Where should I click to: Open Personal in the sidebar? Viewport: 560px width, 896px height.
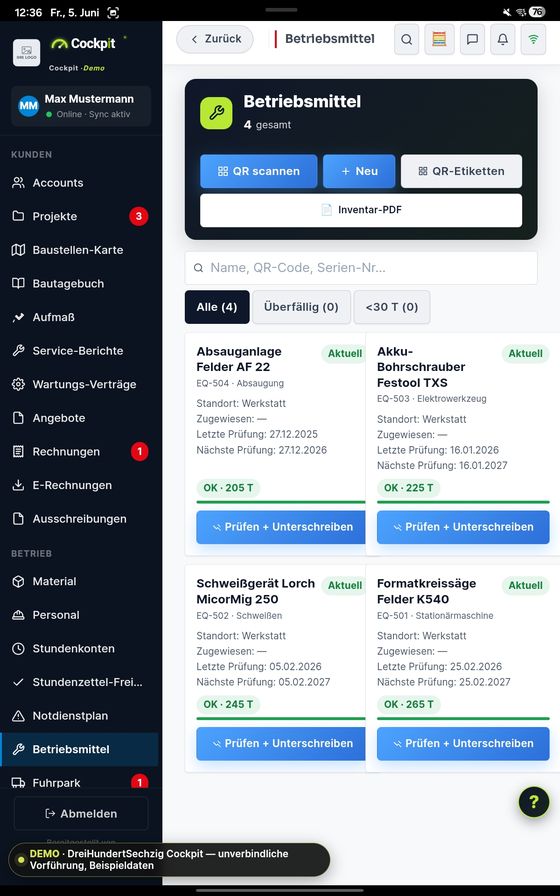coord(79,615)
